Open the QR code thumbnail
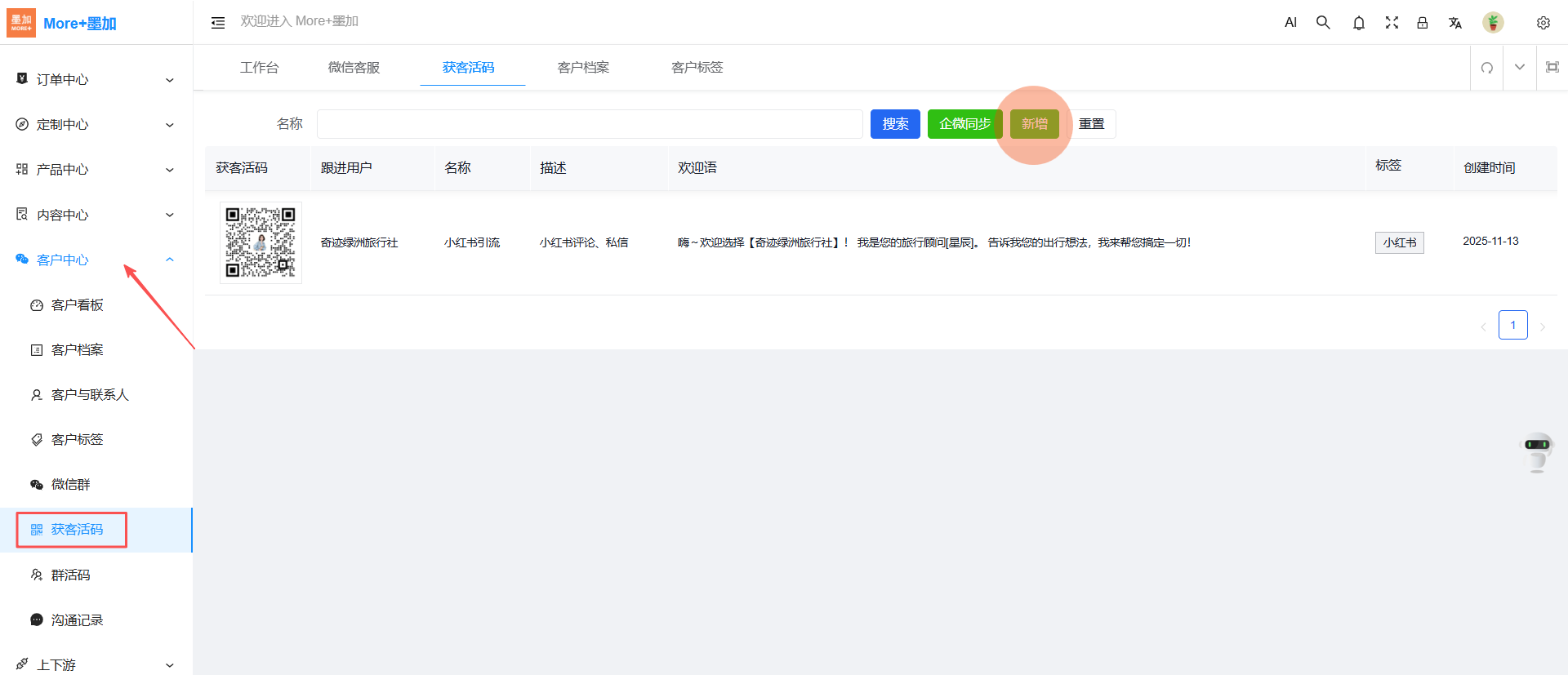 click(x=261, y=242)
